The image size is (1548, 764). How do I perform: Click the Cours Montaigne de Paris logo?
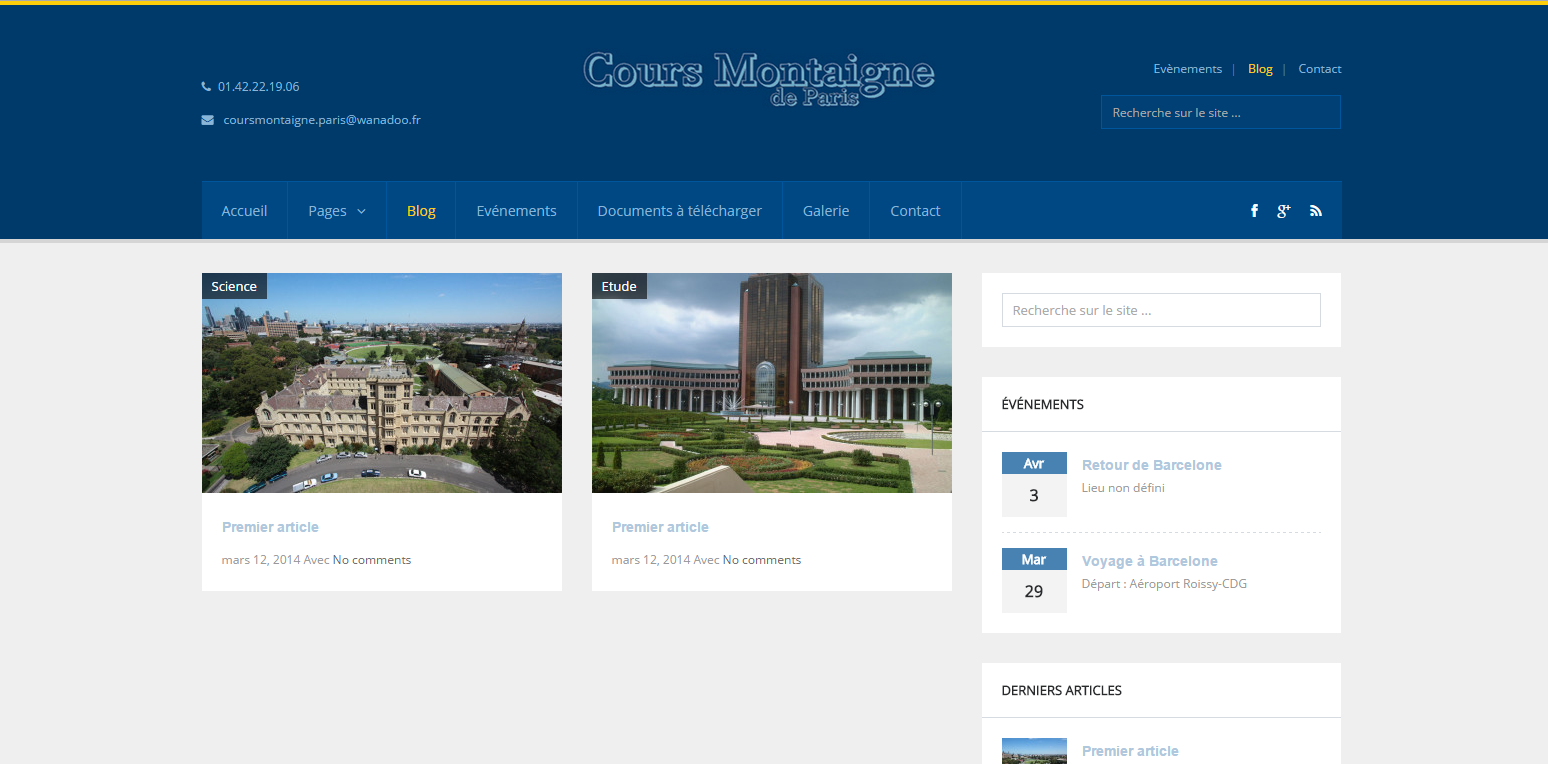[x=759, y=77]
